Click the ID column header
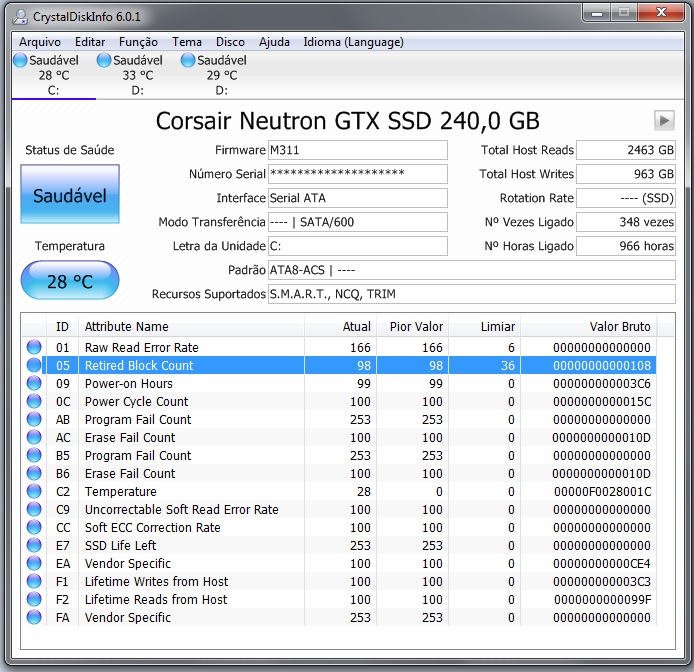 [62, 327]
